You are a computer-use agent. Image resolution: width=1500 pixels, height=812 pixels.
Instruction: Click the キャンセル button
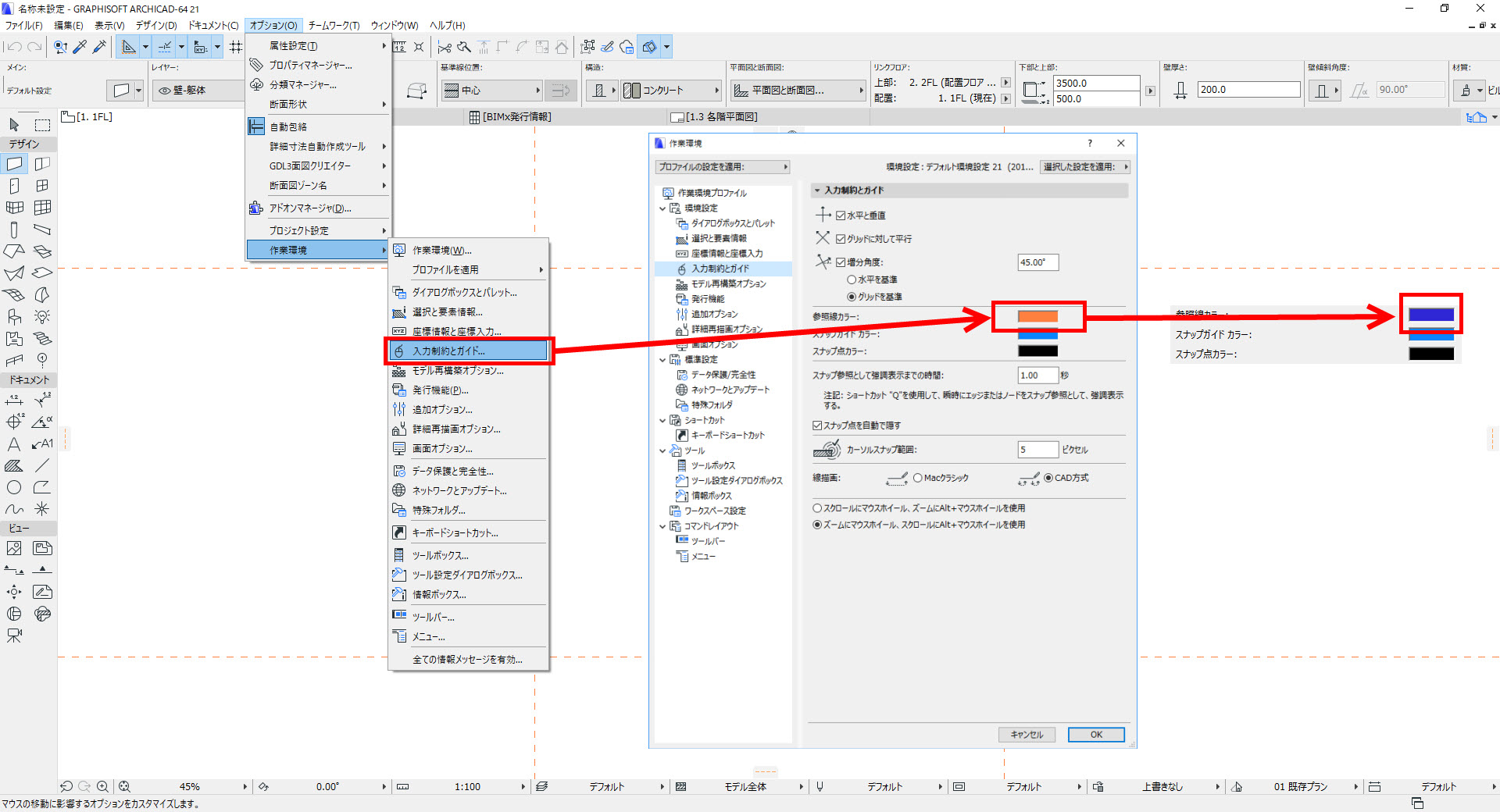click(x=1027, y=735)
